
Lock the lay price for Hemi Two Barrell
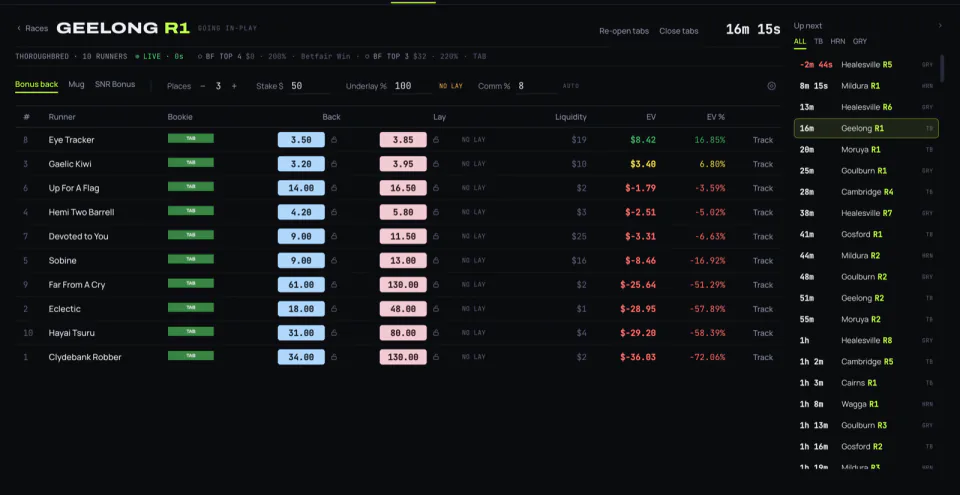click(x=435, y=212)
